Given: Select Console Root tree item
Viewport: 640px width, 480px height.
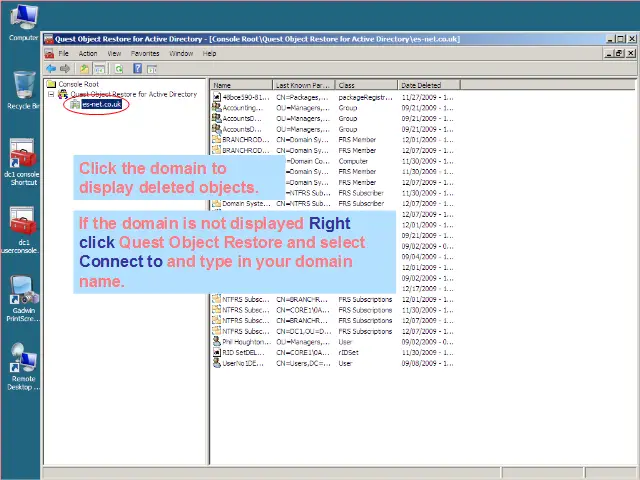Looking at the screenshot, I should click(78, 84).
